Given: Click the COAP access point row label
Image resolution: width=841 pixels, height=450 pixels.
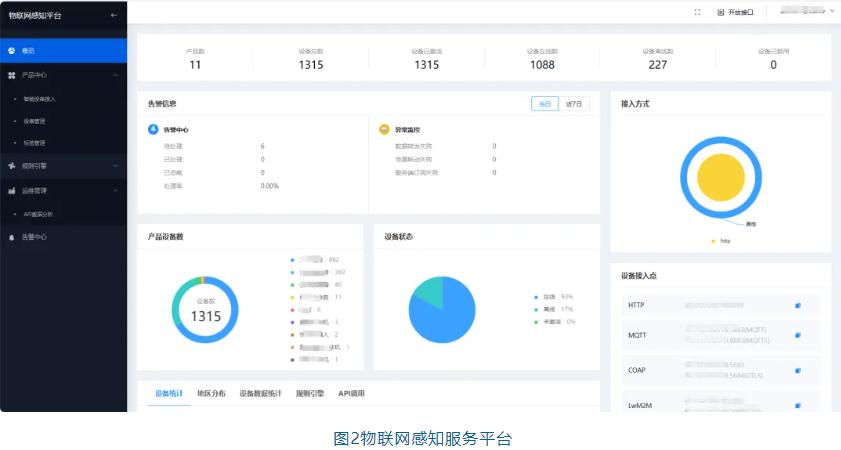Looking at the screenshot, I should (x=637, y=370).
